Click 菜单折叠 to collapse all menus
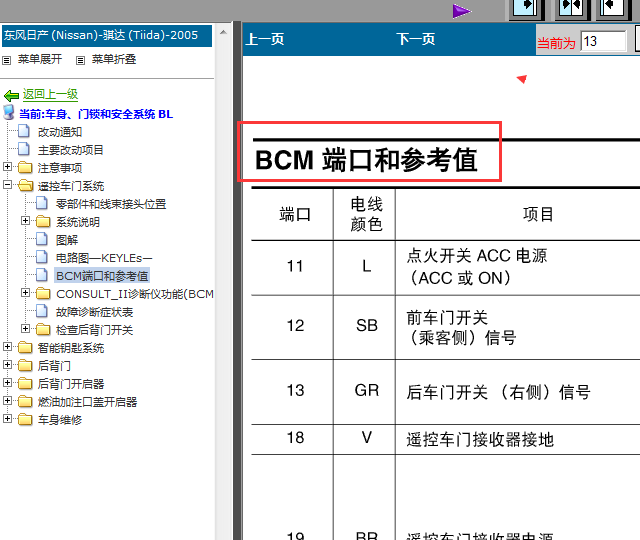The height and width of the screenshot is (540, 640). tap(114, 60)
